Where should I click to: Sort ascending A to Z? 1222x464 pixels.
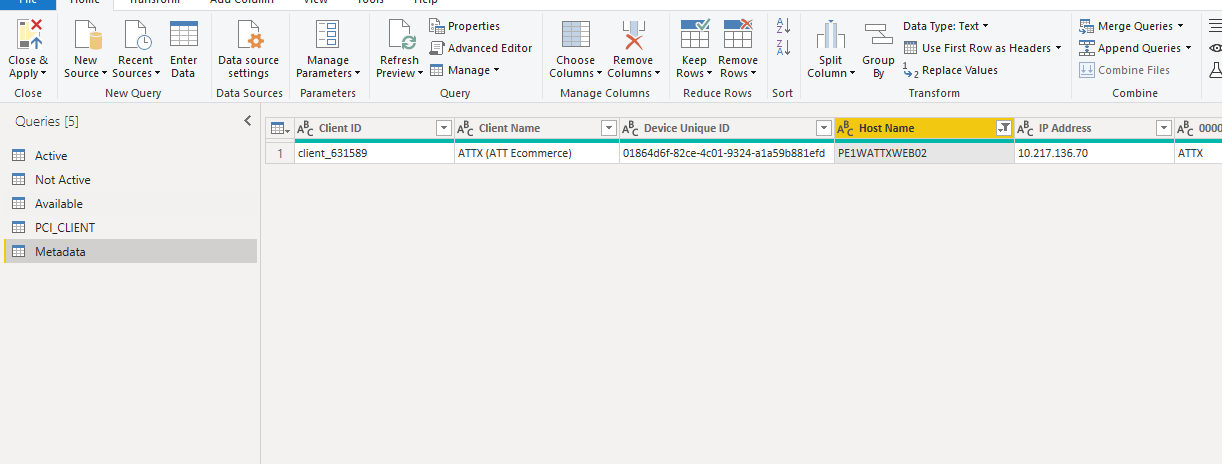tap(783, 25)
